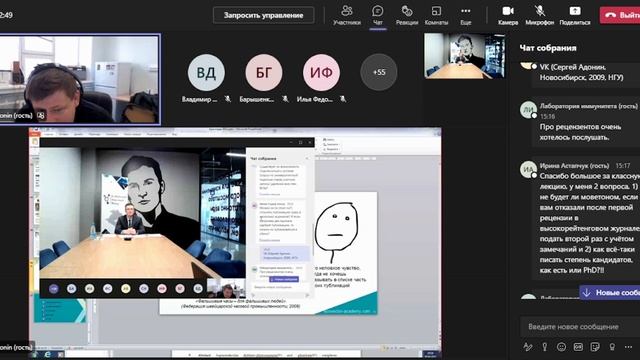
Task: Open the Еще more actions menu
Action: coord(465,15)
